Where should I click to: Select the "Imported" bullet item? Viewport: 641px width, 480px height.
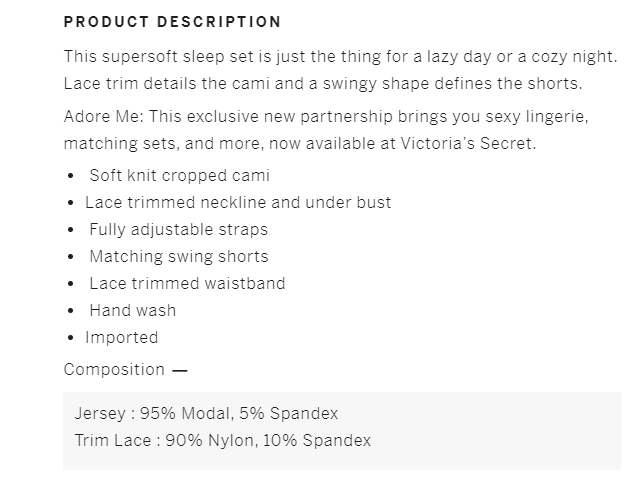[121, 337]
